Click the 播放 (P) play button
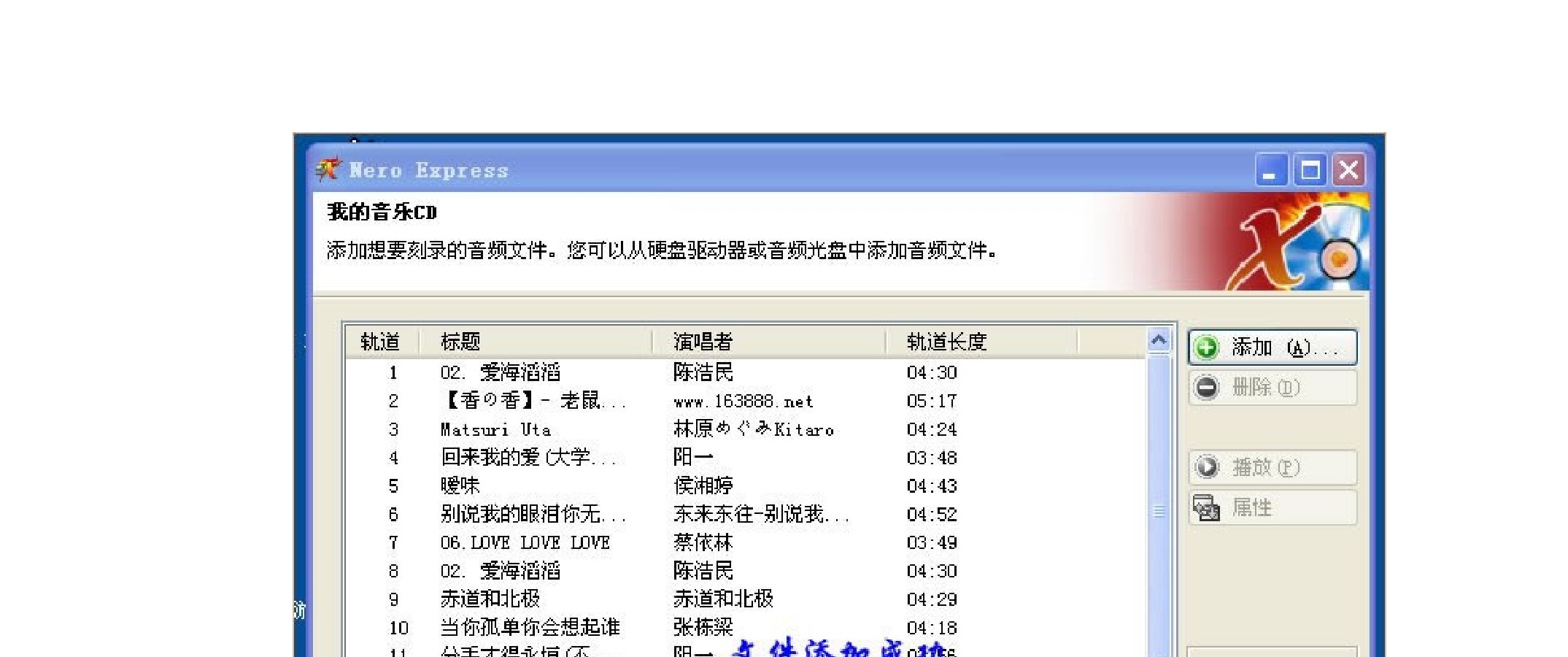1568x657 pixels. pos(1272,467)
